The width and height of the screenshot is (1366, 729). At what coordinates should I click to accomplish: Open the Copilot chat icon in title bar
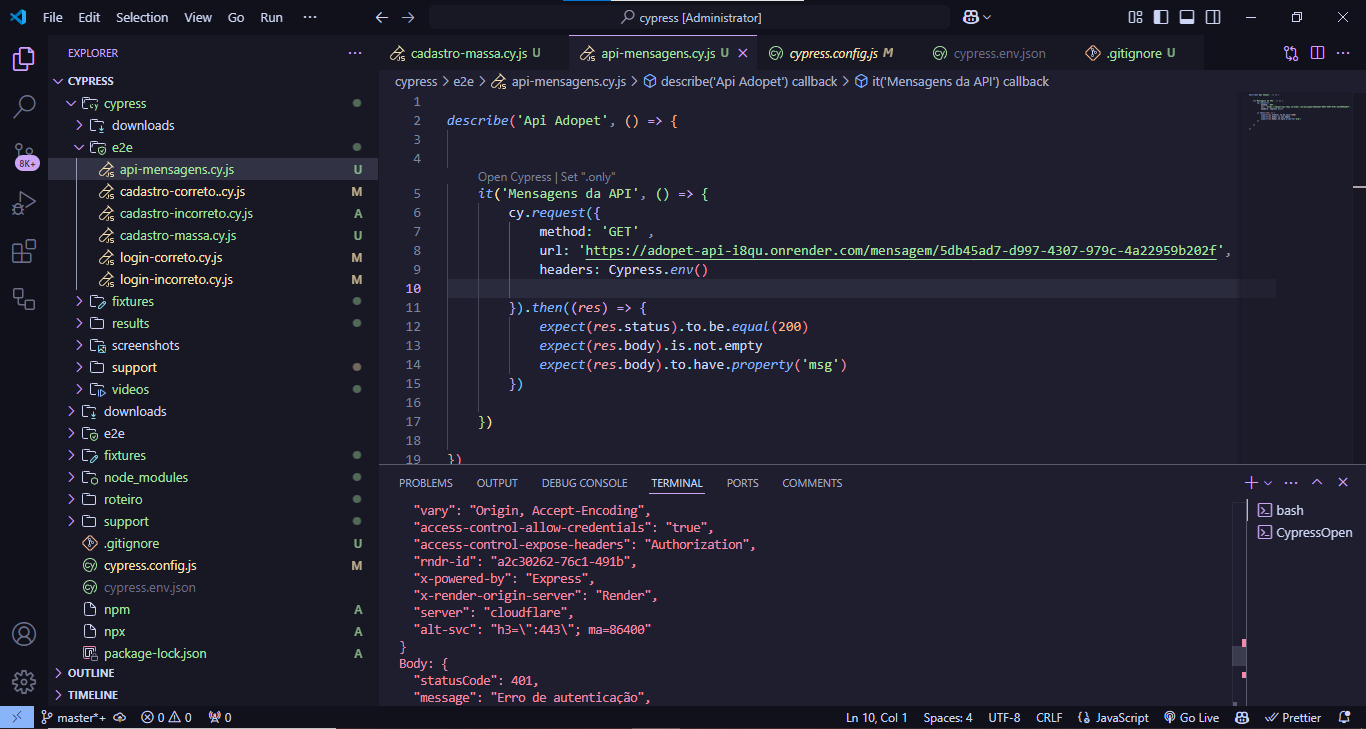(x=977, y=17)
